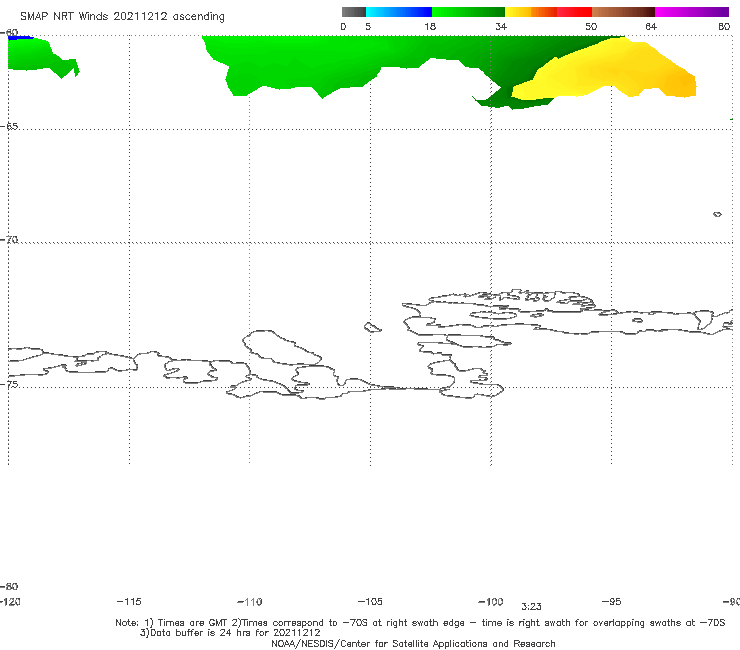
Task: Click the '-105' longitude axis label
Action: tap(370, 601)
